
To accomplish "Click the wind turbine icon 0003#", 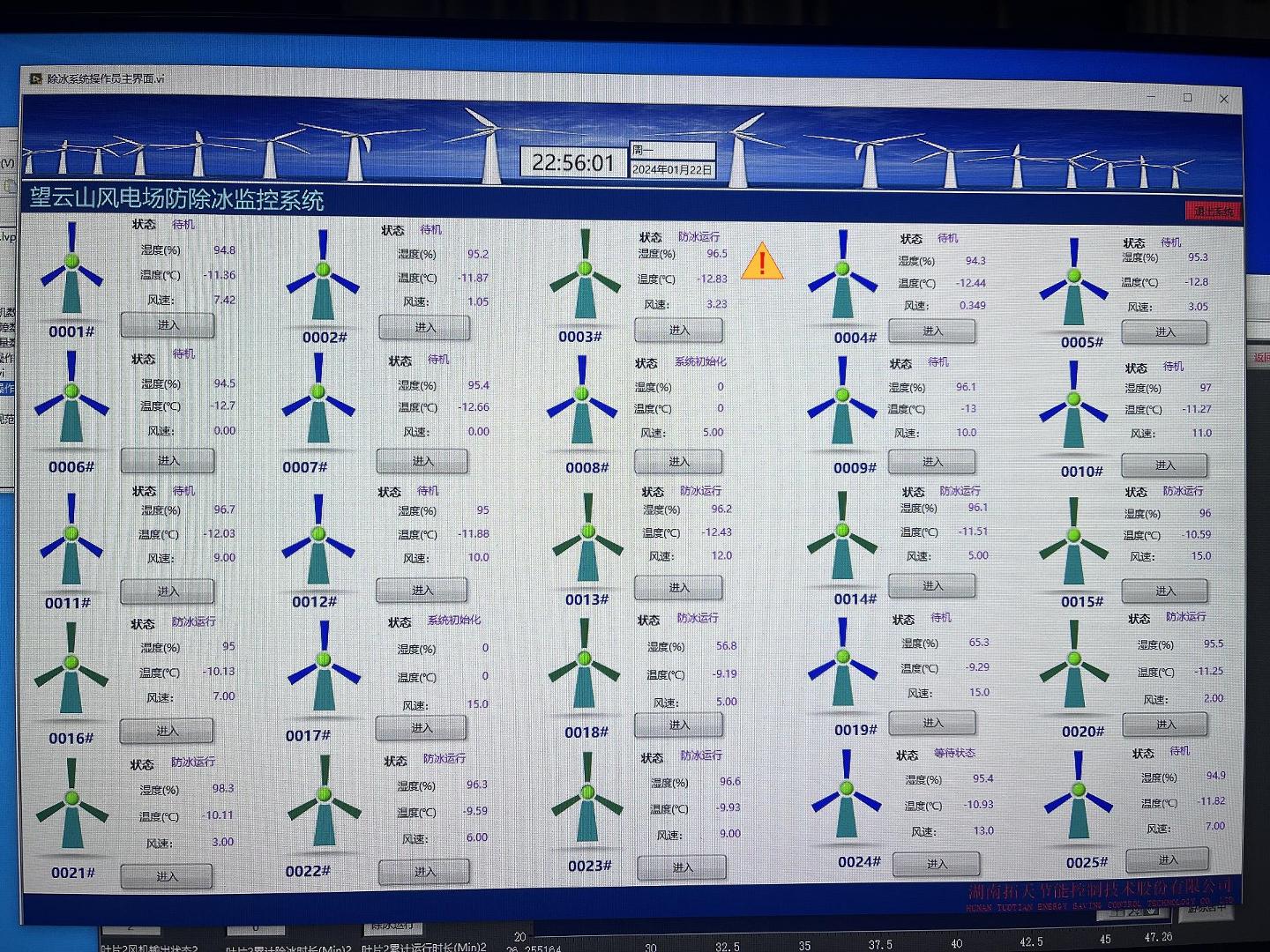I will pyautogui.click(x=585, y=276).
